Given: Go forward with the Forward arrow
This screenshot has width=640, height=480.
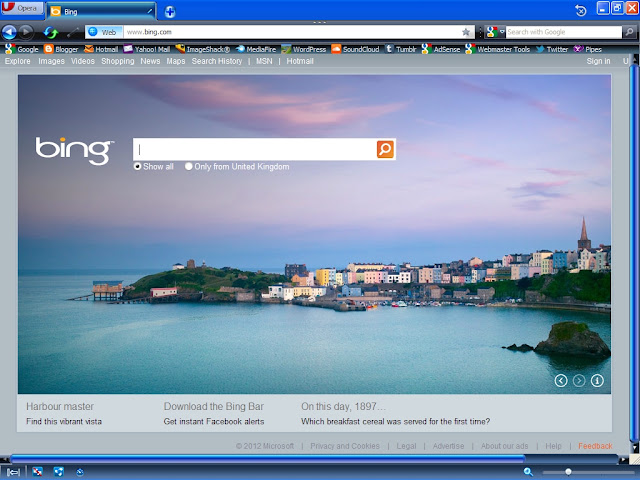Looking at the screenshot, I should 26,32.
